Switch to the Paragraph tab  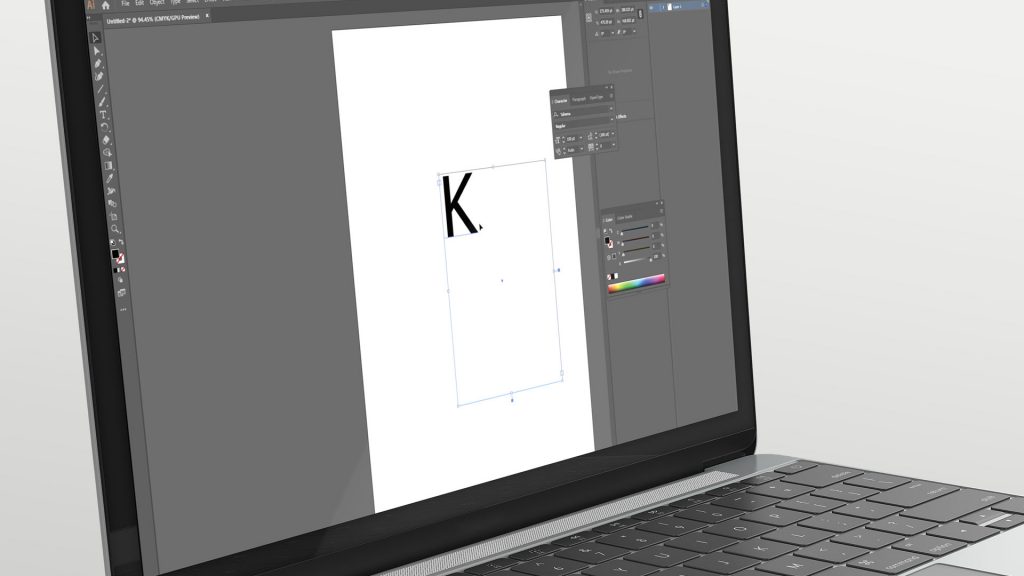coord(578,98)
